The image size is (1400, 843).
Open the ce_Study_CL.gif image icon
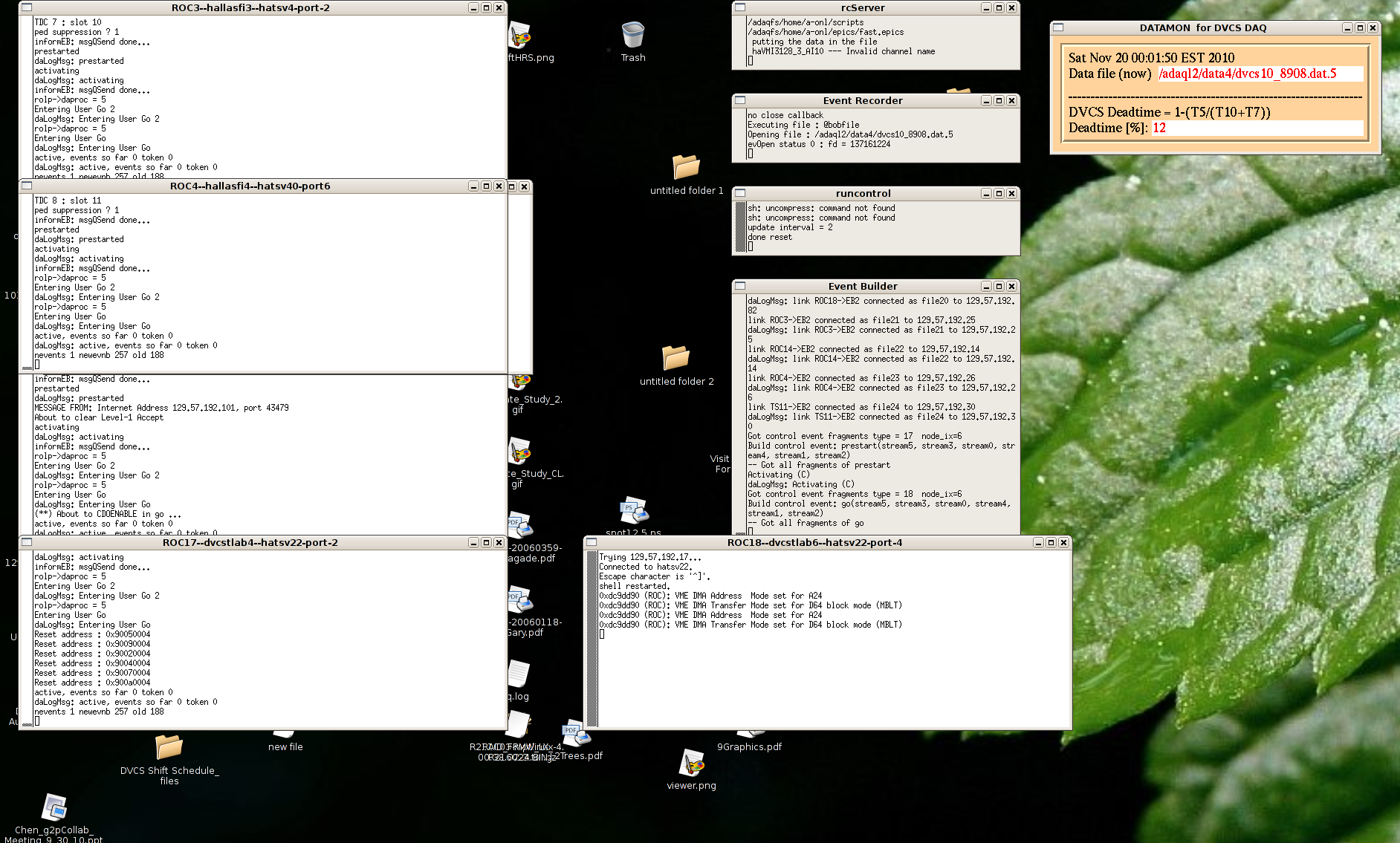[x=519, y=451]
